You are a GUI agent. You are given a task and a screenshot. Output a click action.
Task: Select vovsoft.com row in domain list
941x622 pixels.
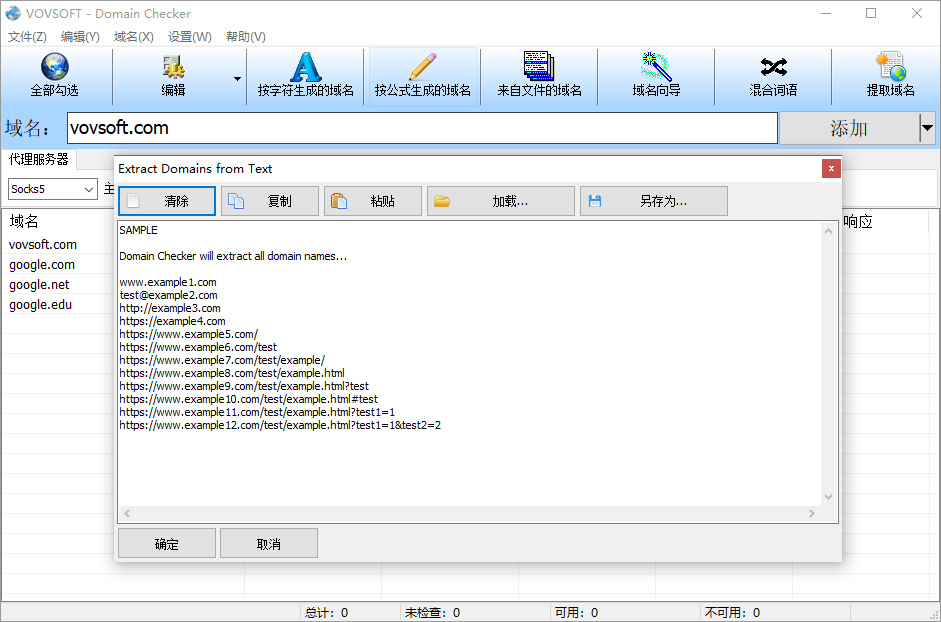coord(43,244)
